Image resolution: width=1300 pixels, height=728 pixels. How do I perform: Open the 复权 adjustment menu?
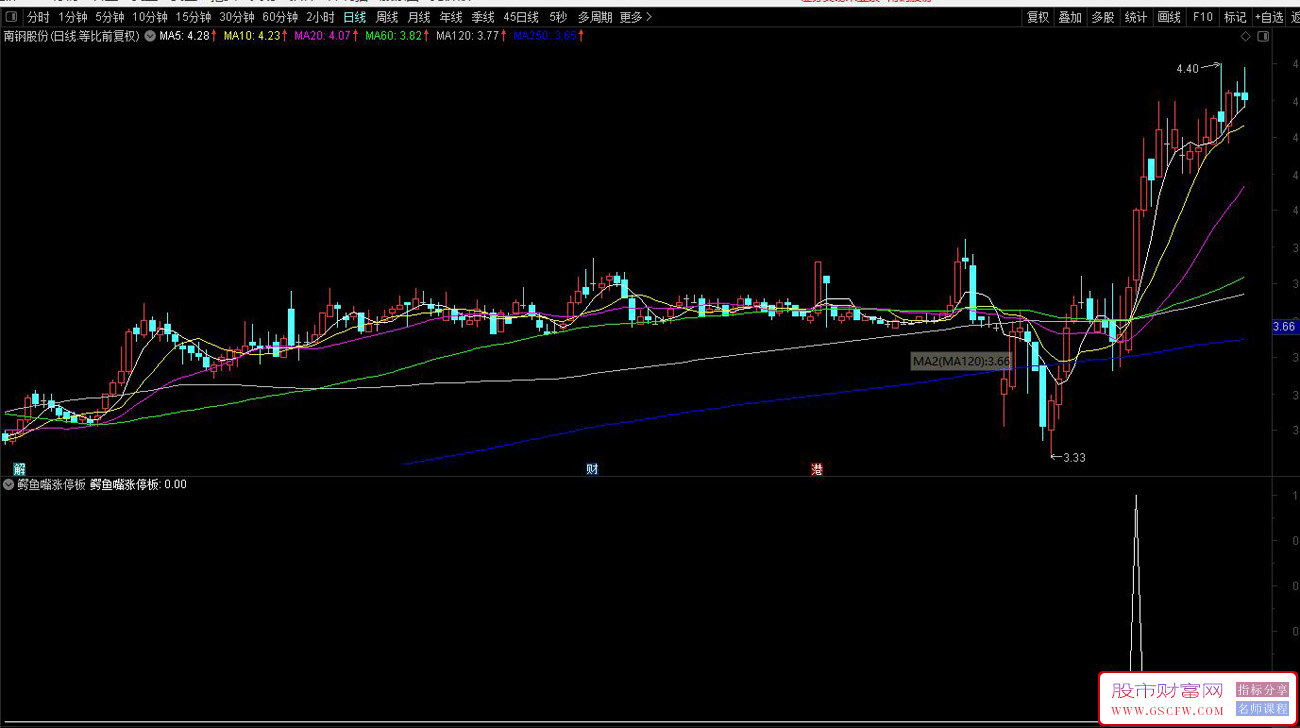pos(1038,17)
